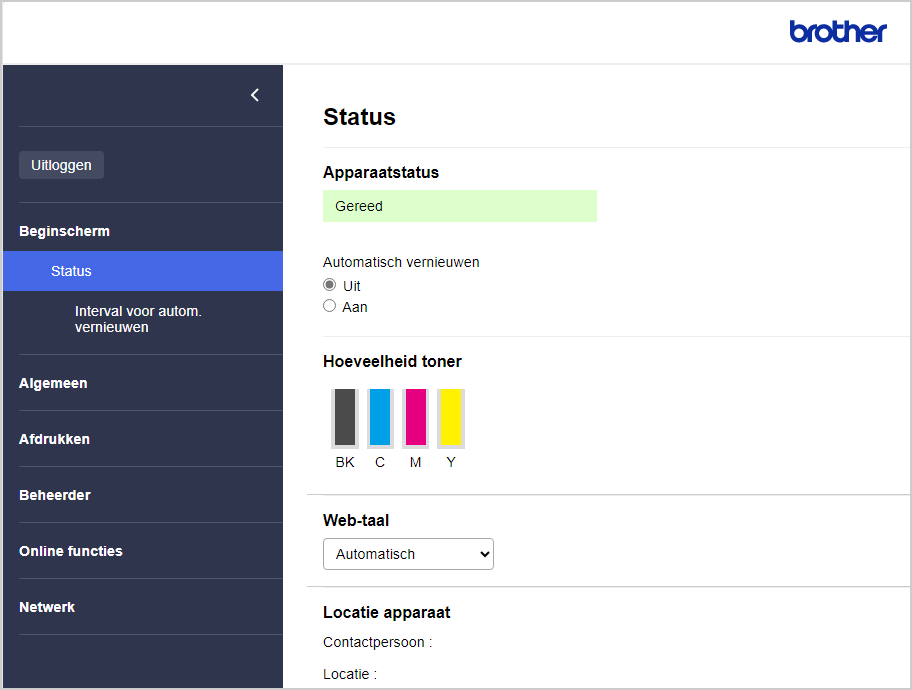The image size is (912, 690).
Task: Click the yellow toner level bar
Action: pyautogui.click(x=451, y=418)
